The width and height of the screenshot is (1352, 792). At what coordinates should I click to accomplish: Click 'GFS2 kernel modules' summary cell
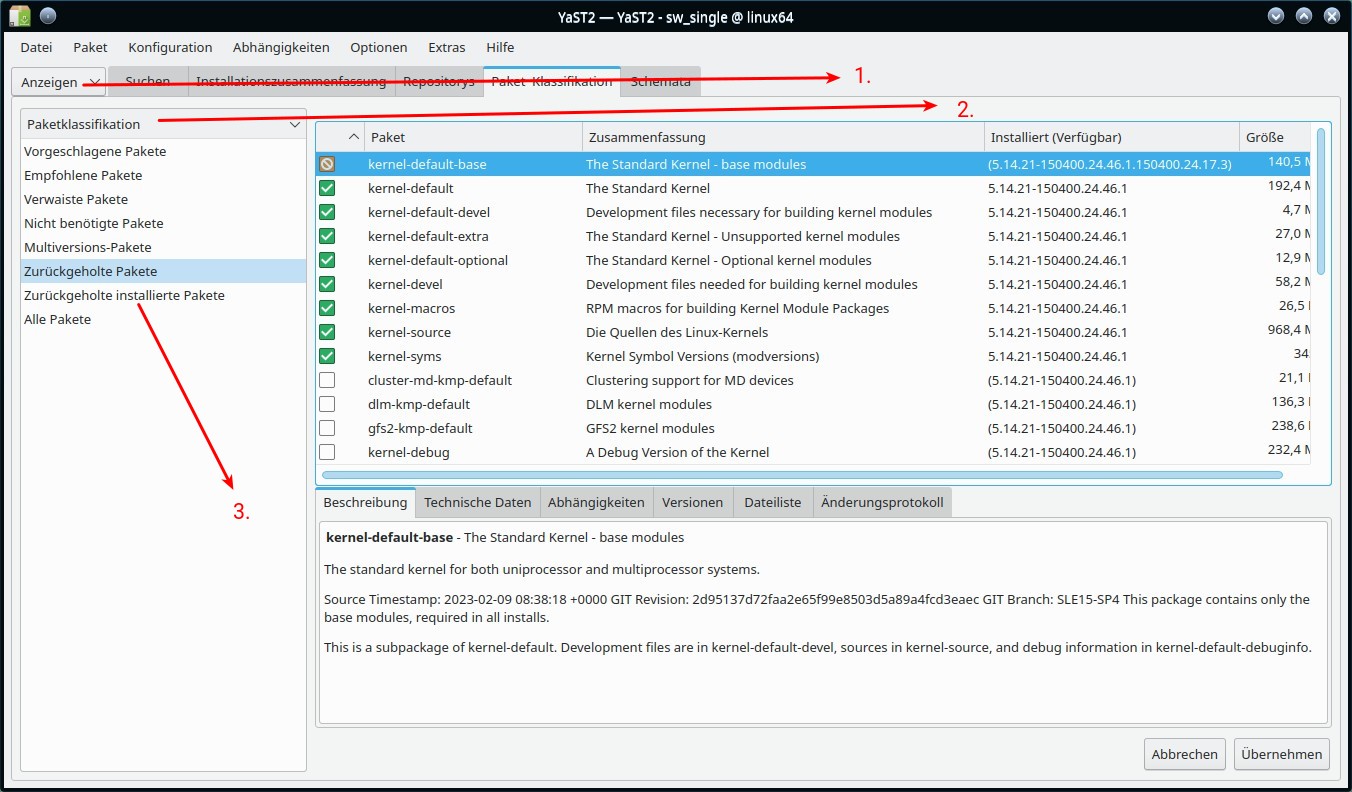[650, 428]
